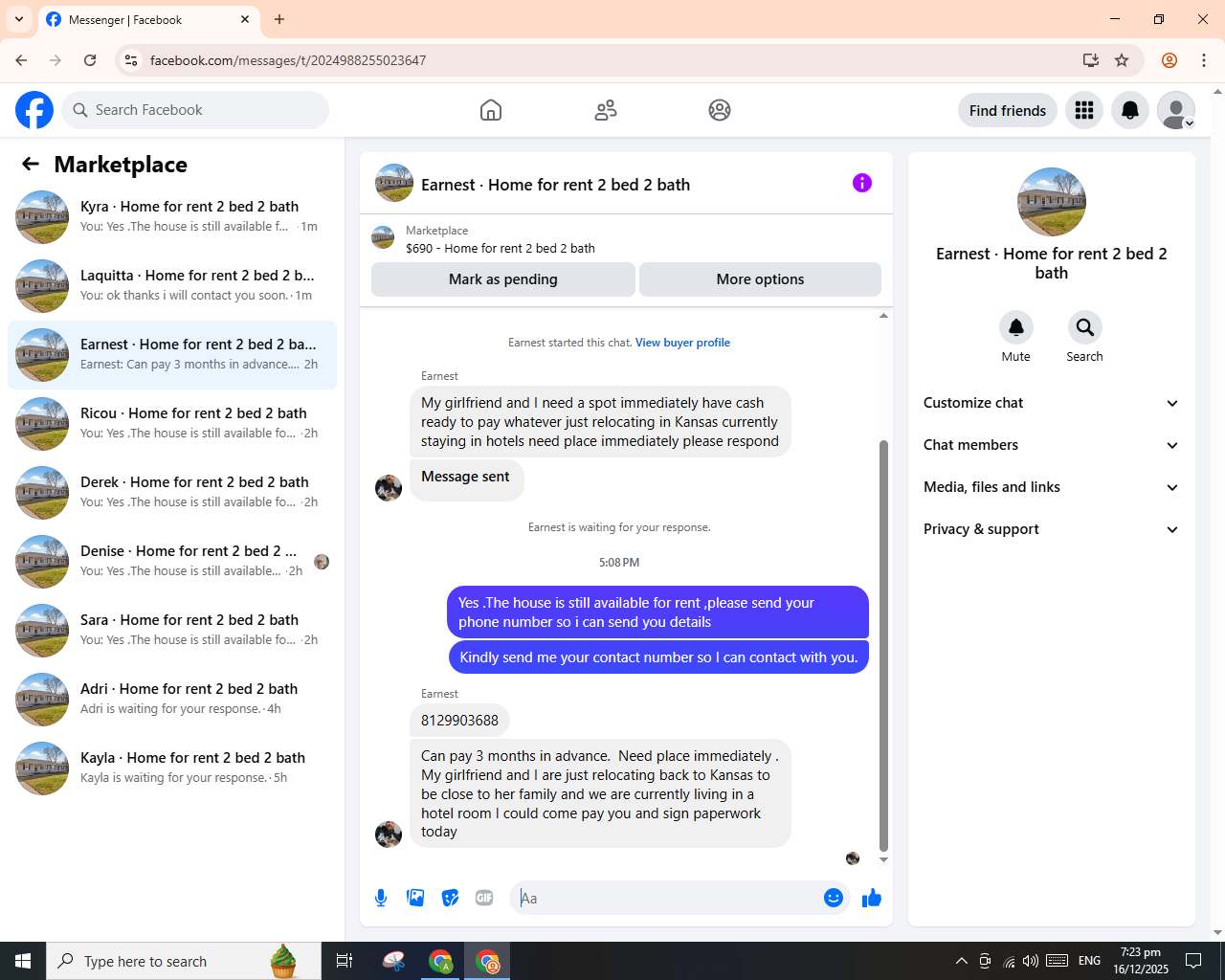Search in conversation using magnifier icon
The width and height of the screenshot is (1225, 980).
[1085, 327]
